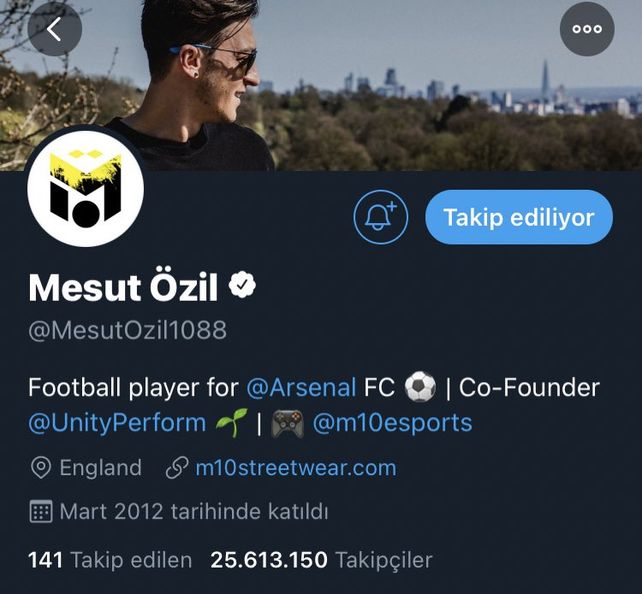Open the @m10esports mention link
This screenshot has width=642, height=594.
click(x=392, y=423)
